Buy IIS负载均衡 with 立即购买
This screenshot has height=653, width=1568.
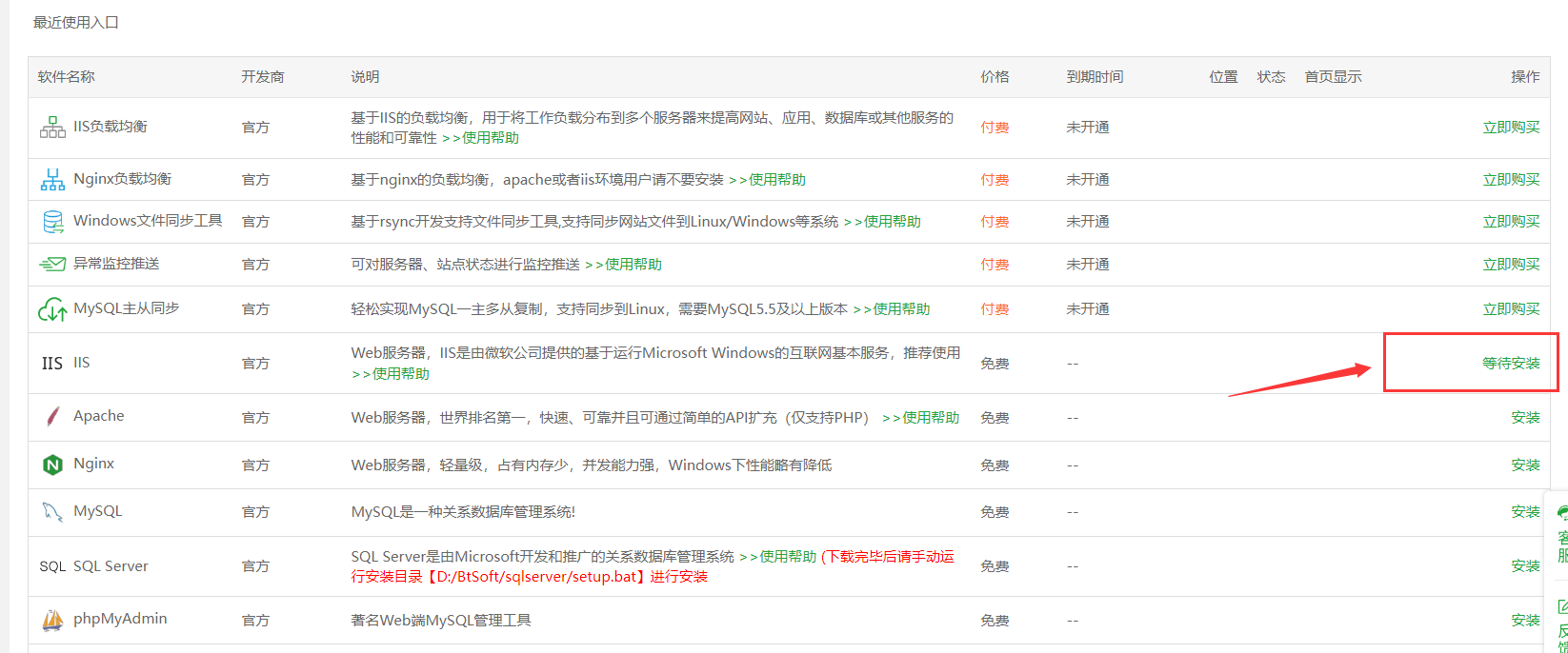pos(1511,127)
